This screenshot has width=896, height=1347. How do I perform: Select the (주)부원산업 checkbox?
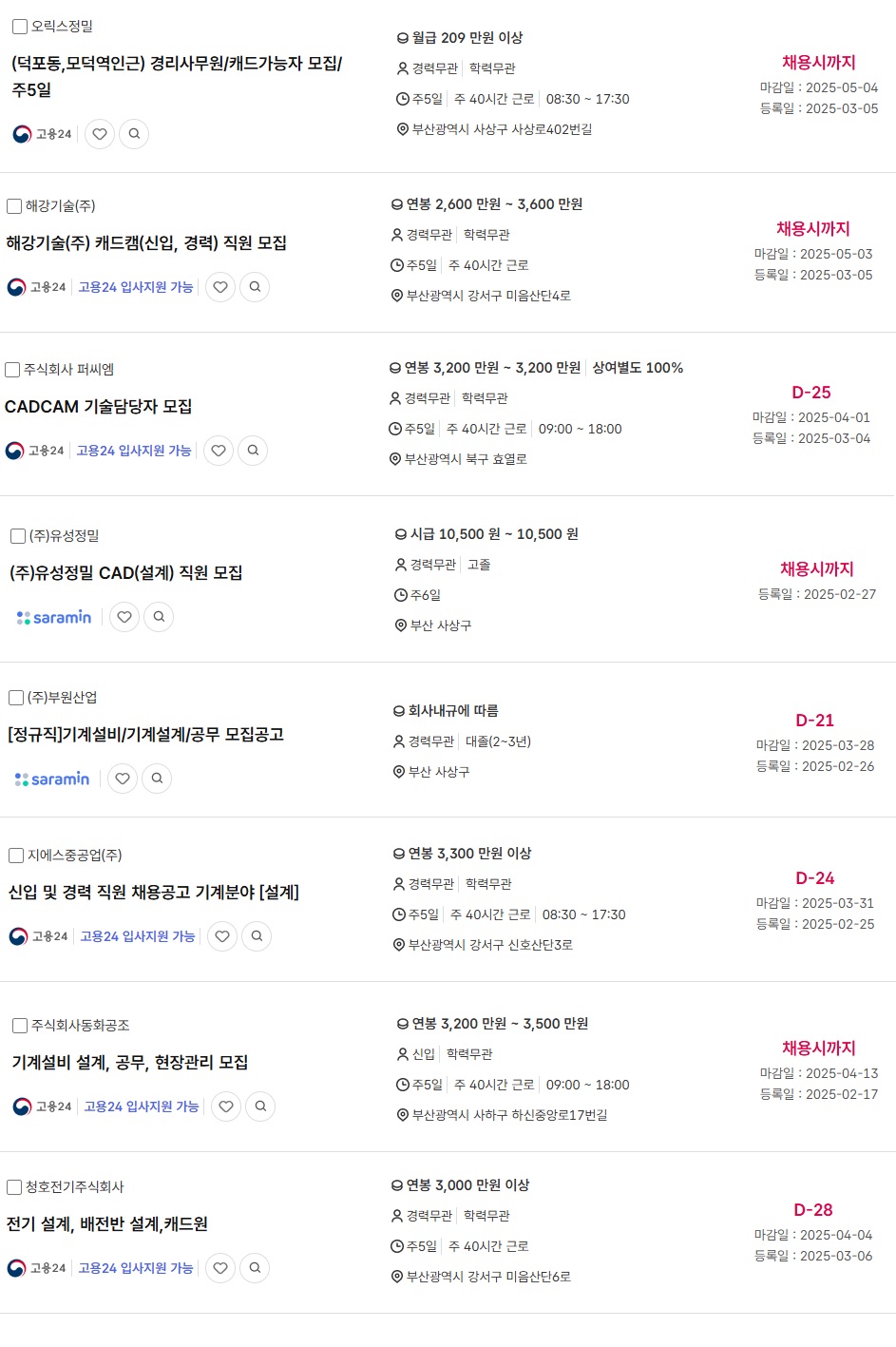16,698
